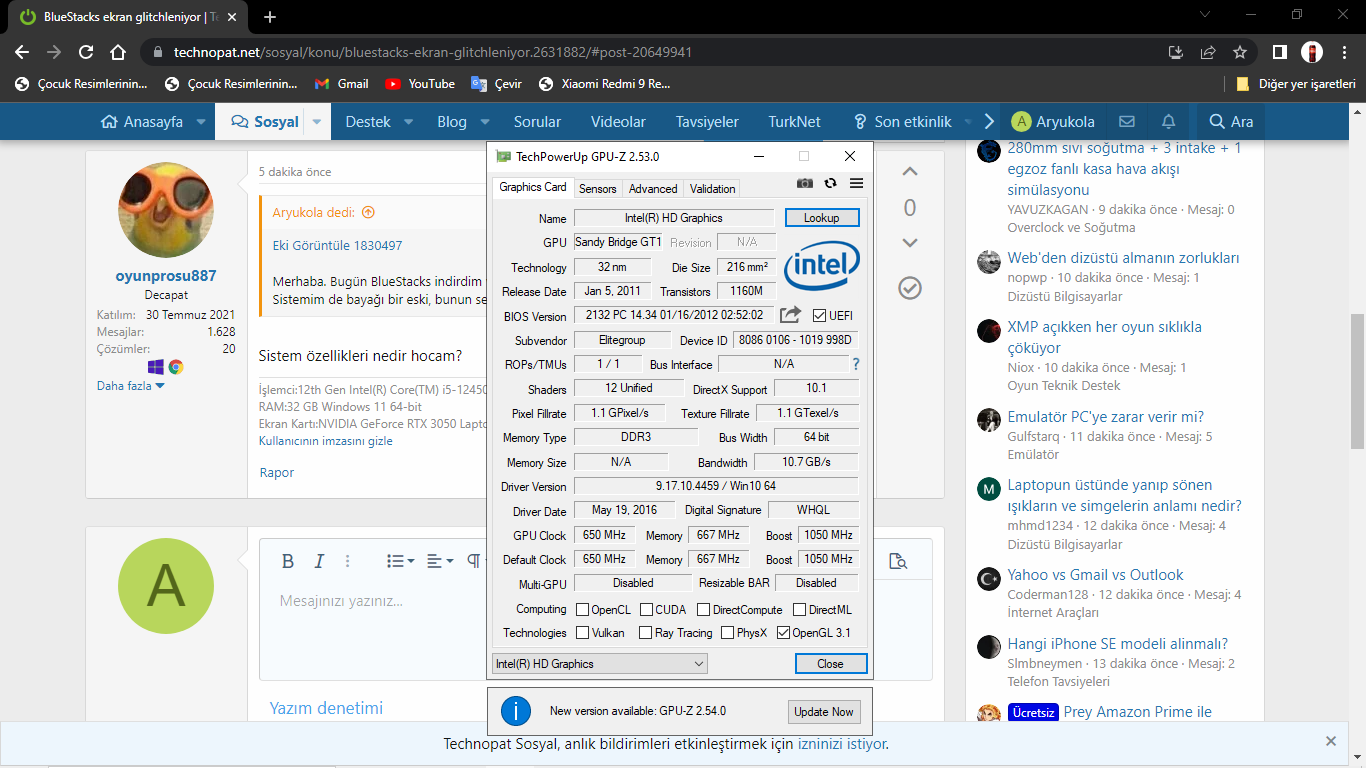This screenshot has width=1366, height=768.
Task: Expand the Sosyal menu arrow
Action: 317,122
